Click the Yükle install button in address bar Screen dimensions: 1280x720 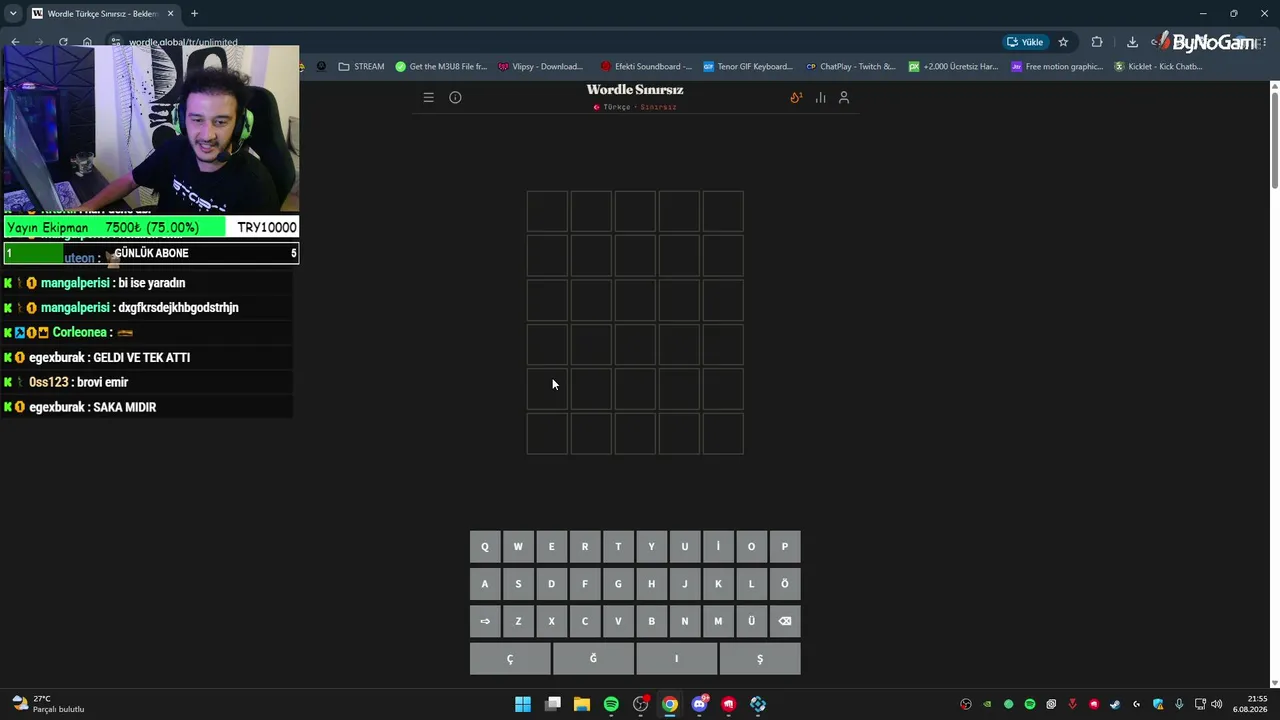[x=1025, y=42]
